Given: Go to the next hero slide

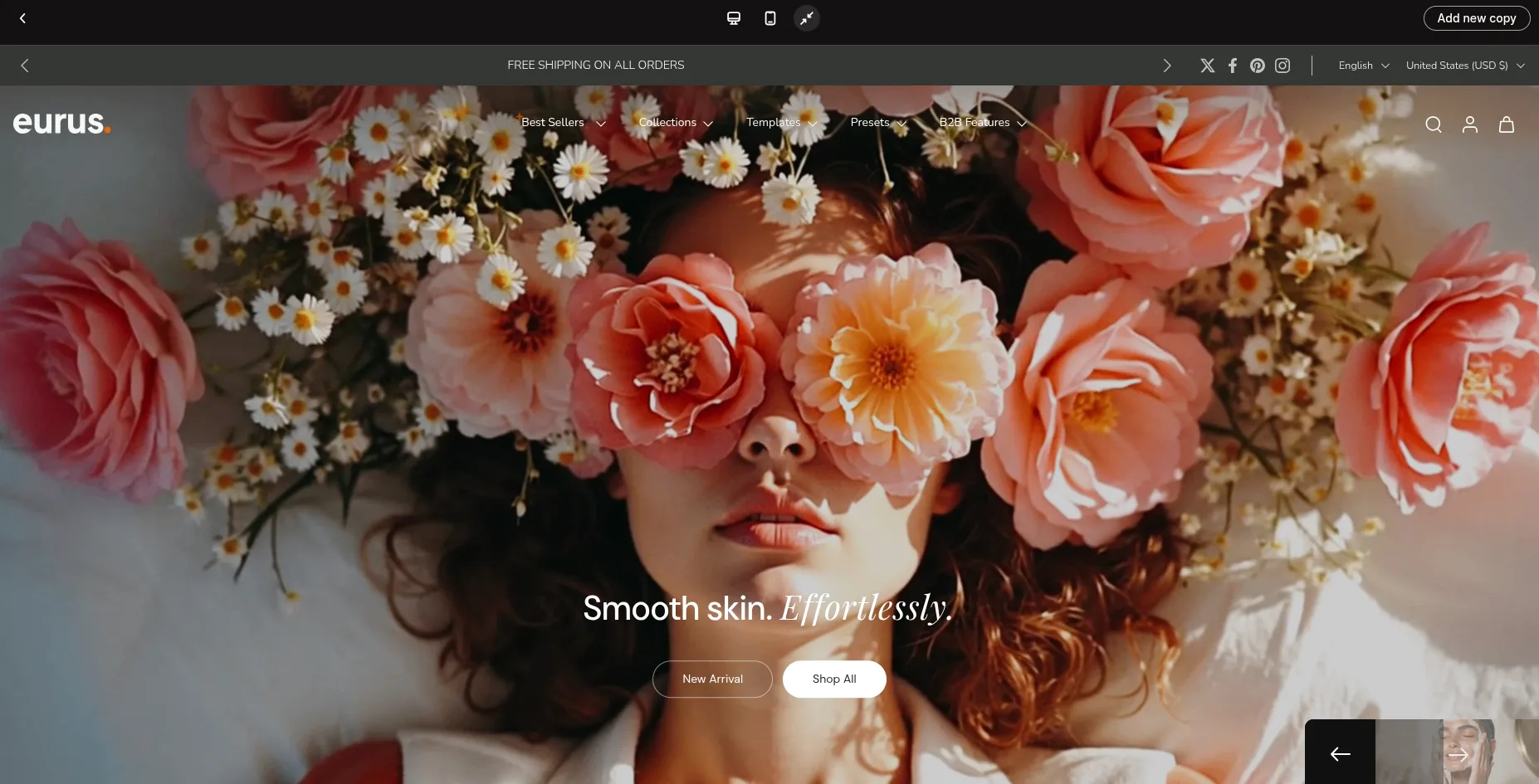Looking at the screenshot, I should click(1458, 753).
